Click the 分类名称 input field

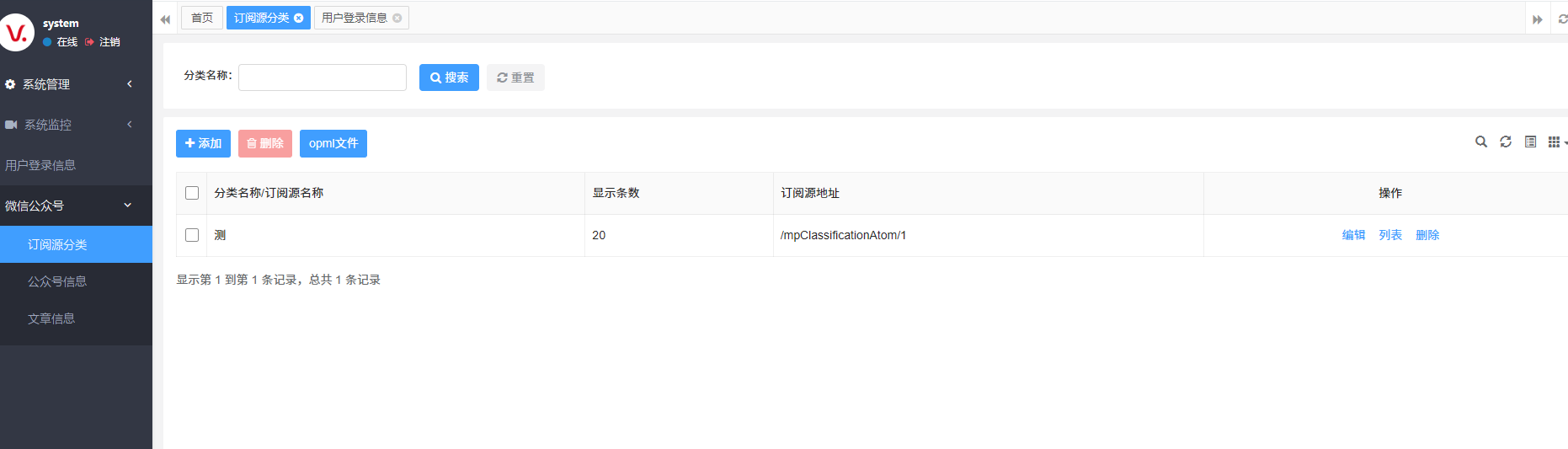click(323, 78)
